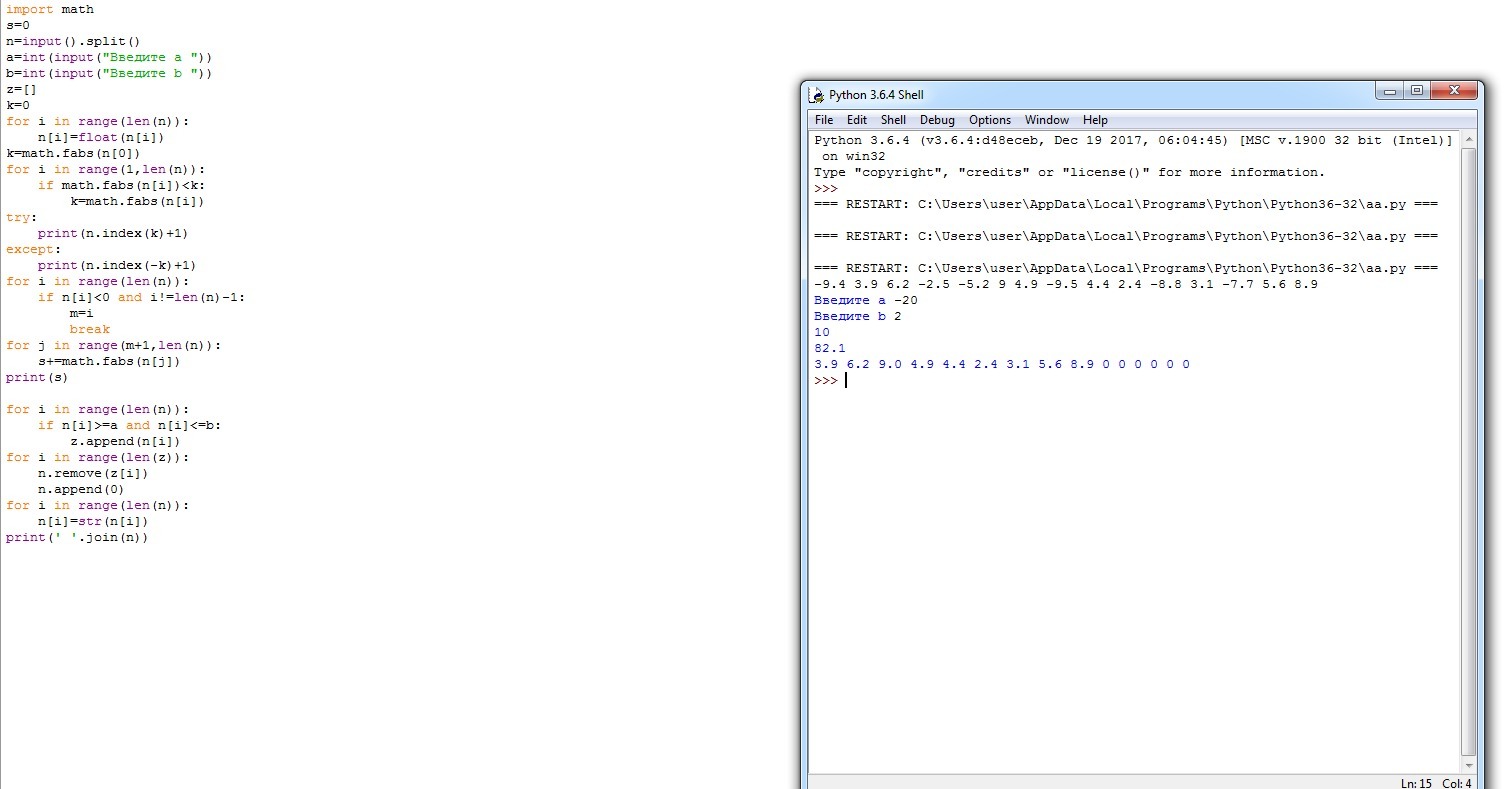This screenshot has width=1510, height=789.
Task: Minimize the Python 3.6.4 Shell window
Action: point(1390,91)
